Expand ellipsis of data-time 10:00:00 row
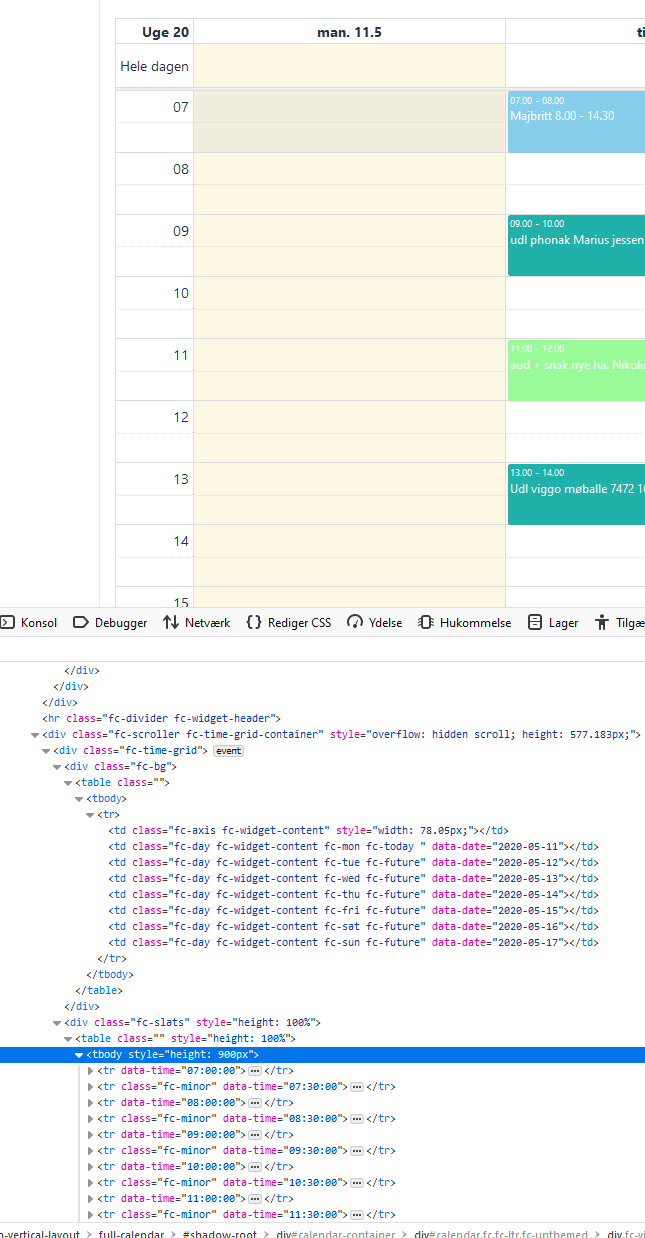This screenshot has width=645, height=1238. pyautogui.click(x=254, y=1167)
